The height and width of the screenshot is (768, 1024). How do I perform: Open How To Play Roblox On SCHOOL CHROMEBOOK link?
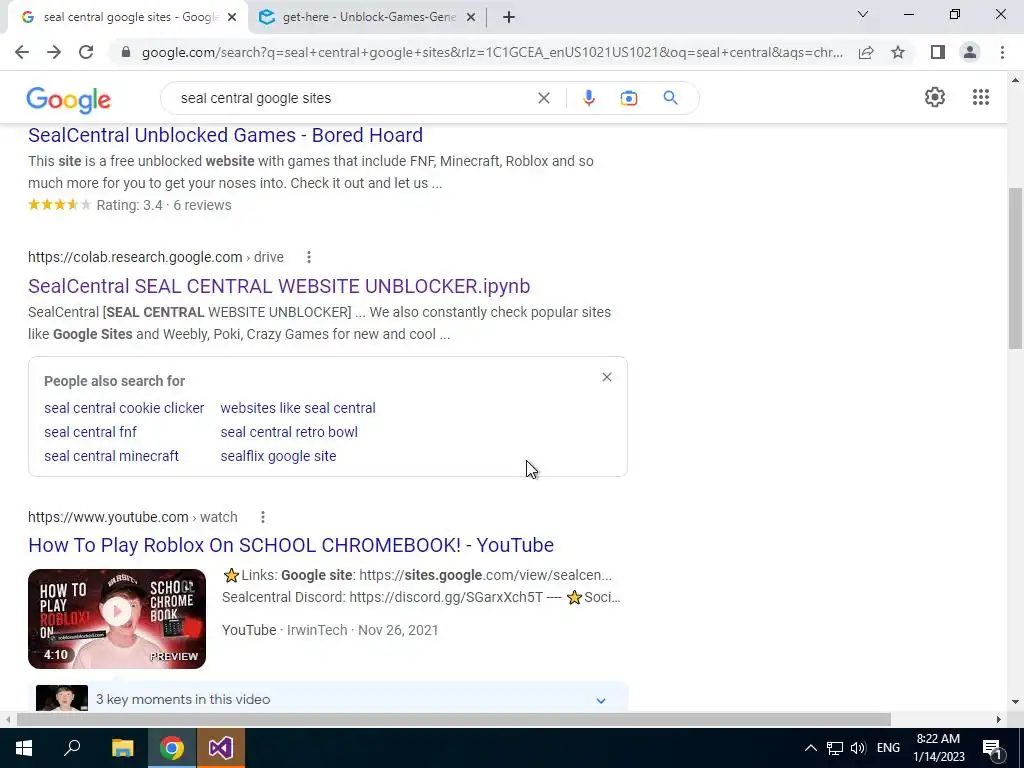click(x=291, y=545)
